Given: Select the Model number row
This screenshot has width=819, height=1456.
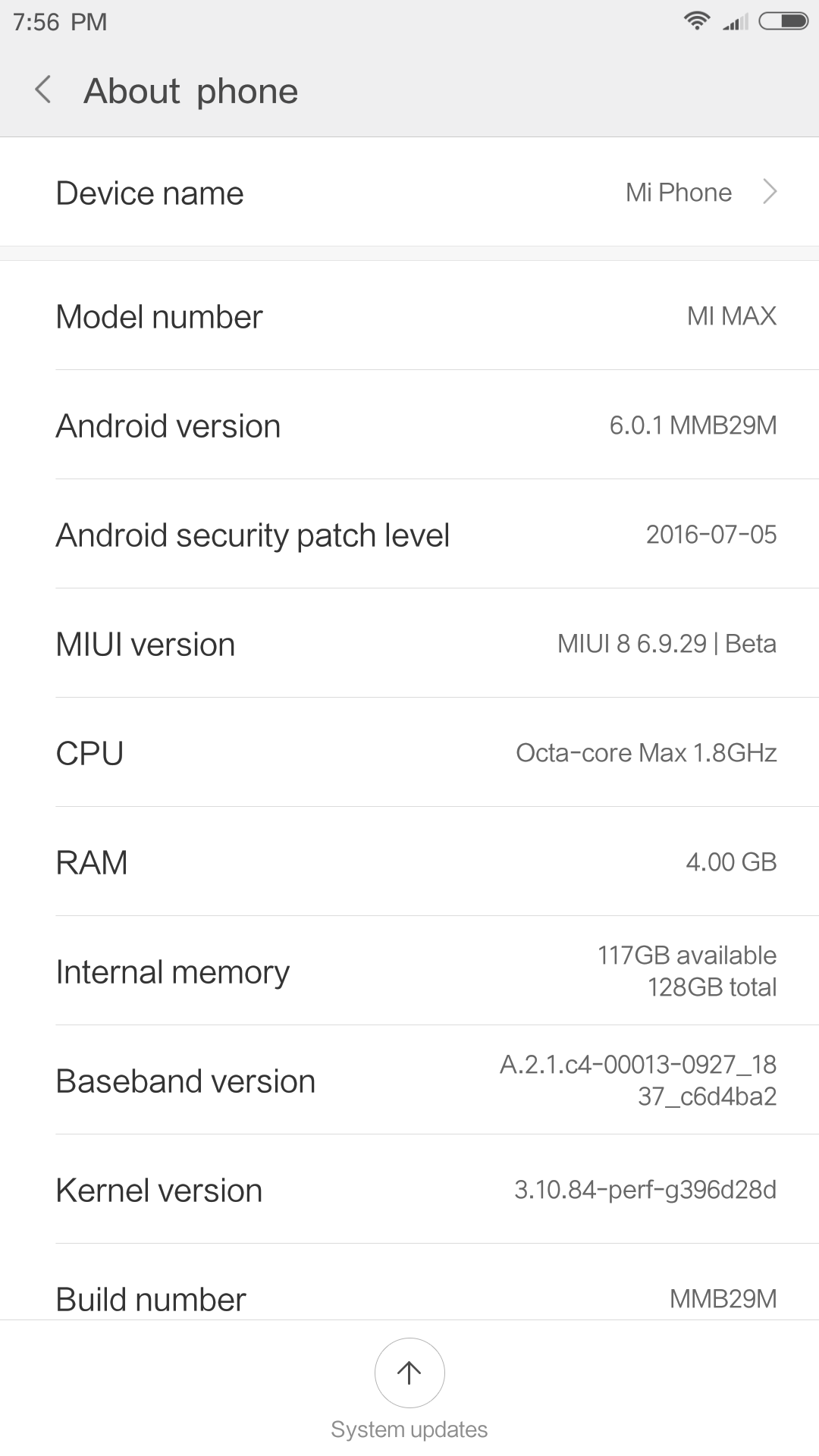Looking at the screenshot, I should point(409,316).
